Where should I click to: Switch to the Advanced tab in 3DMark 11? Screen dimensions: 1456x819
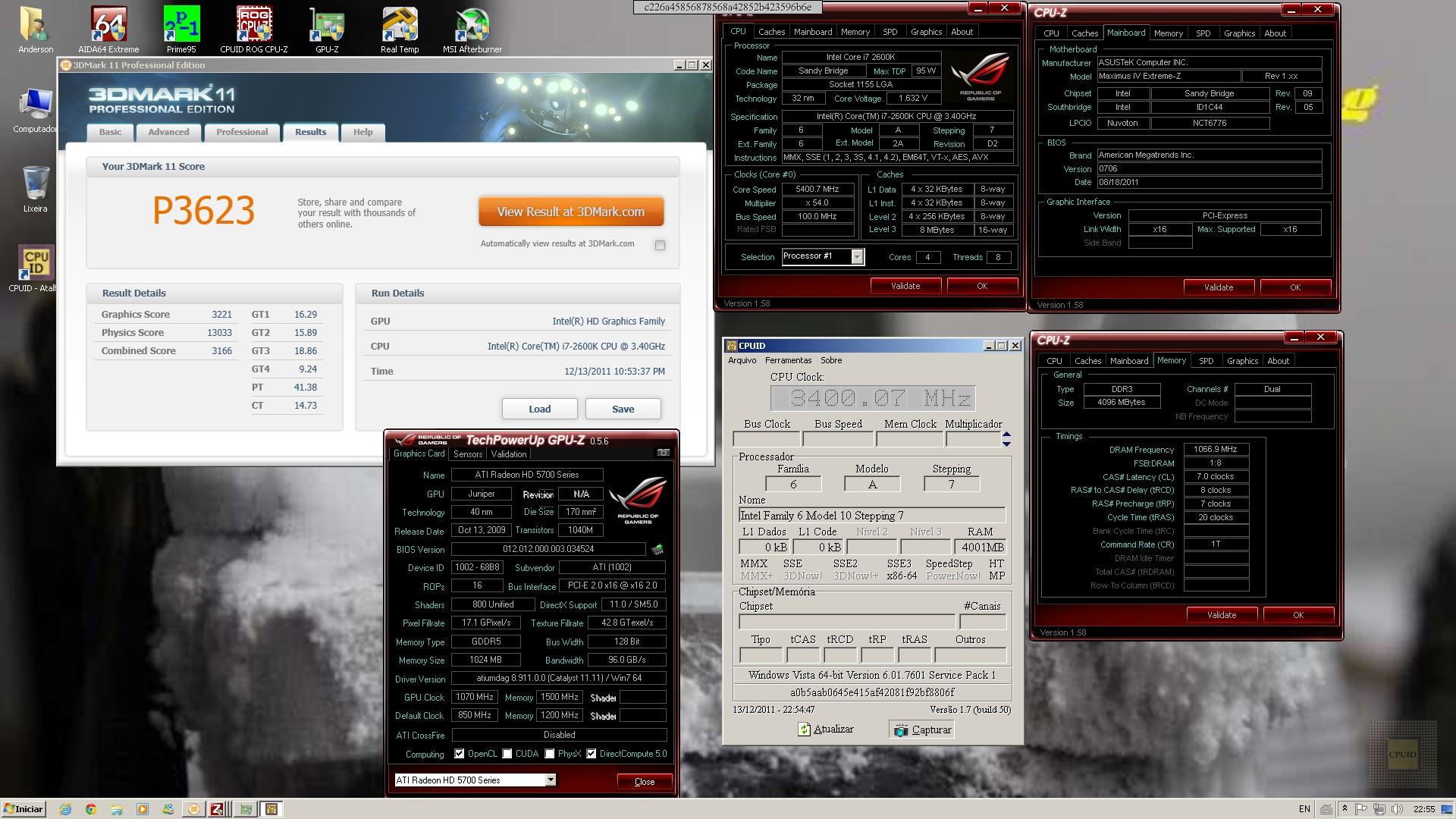click(x=168, y=132)
